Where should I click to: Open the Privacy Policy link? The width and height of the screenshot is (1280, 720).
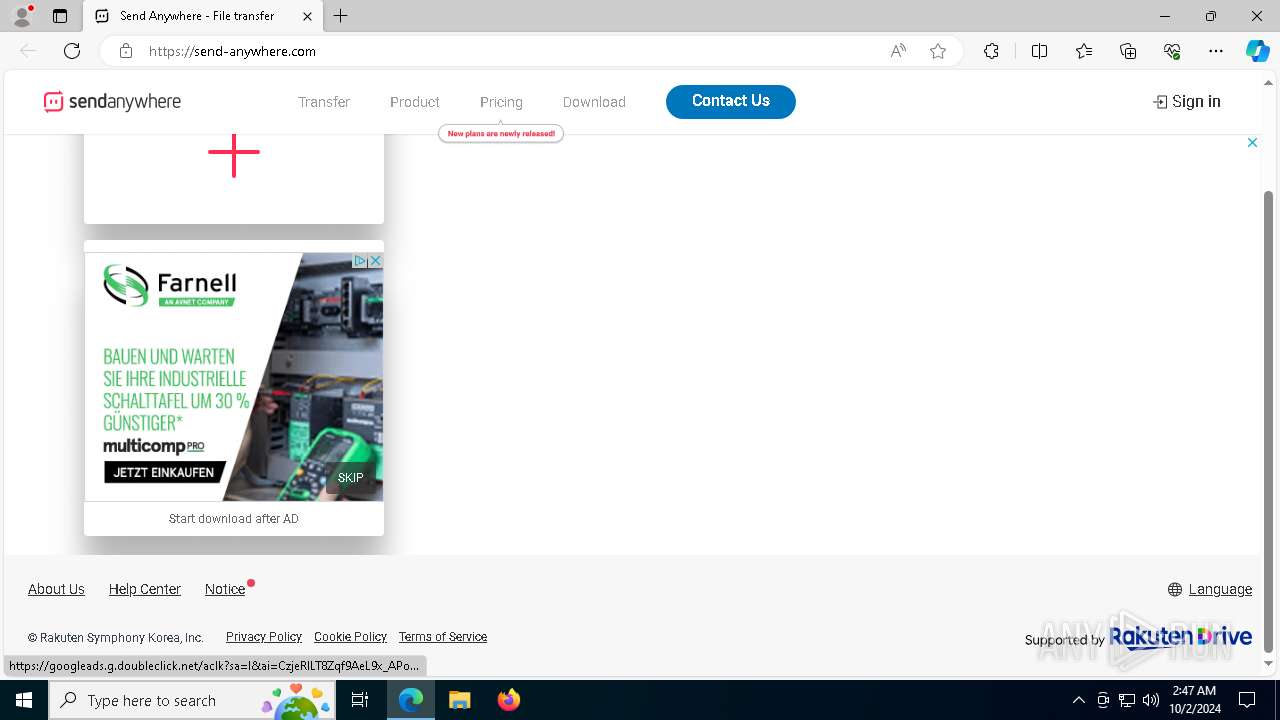point(264,637)
